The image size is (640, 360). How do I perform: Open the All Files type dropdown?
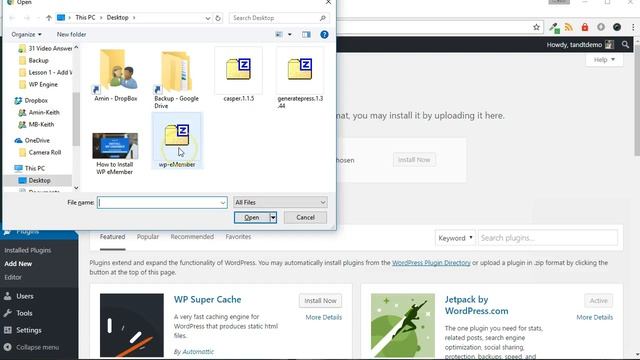[280, 202]
